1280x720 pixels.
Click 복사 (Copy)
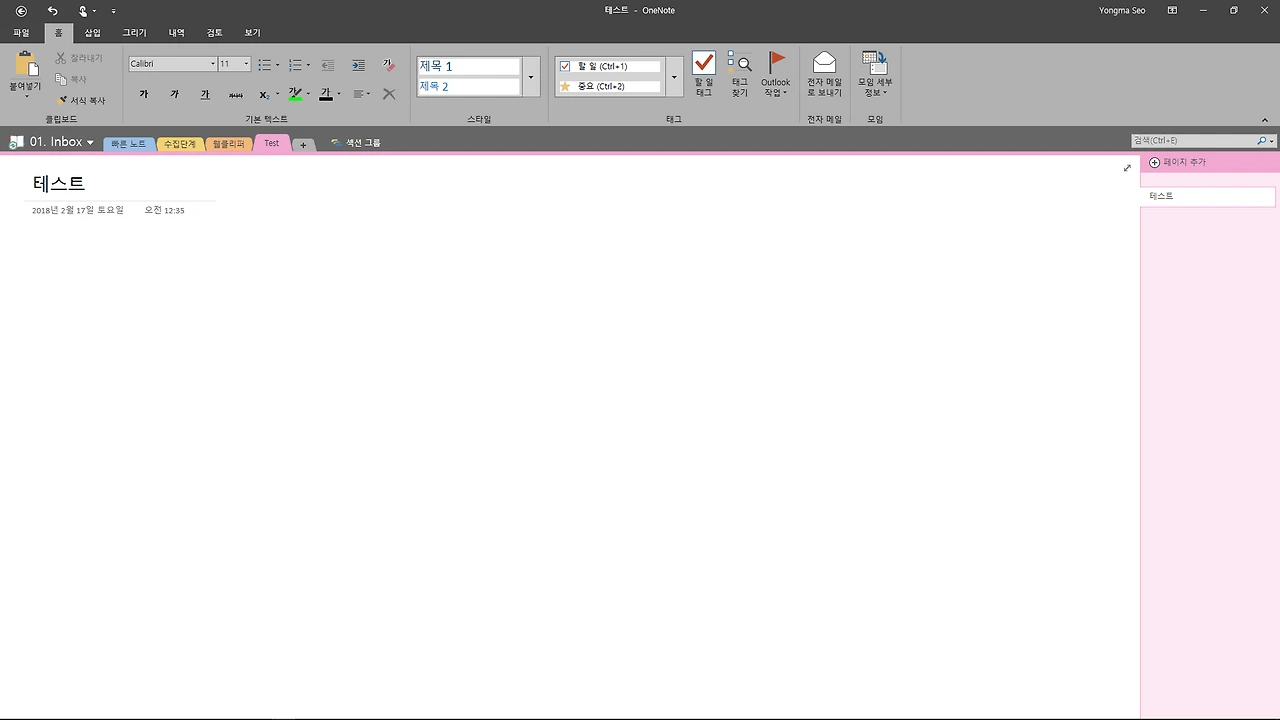(x=71, y=79)
